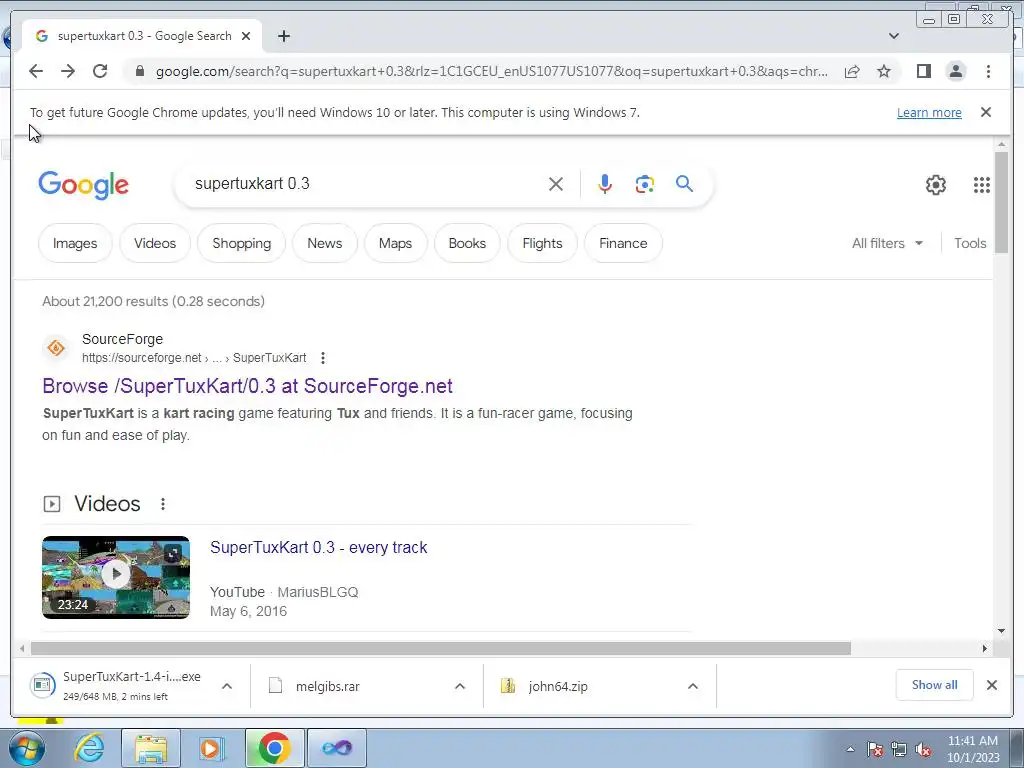Reload the Google search page
The width and height of the screenshot is (1024, 768).
100,71
